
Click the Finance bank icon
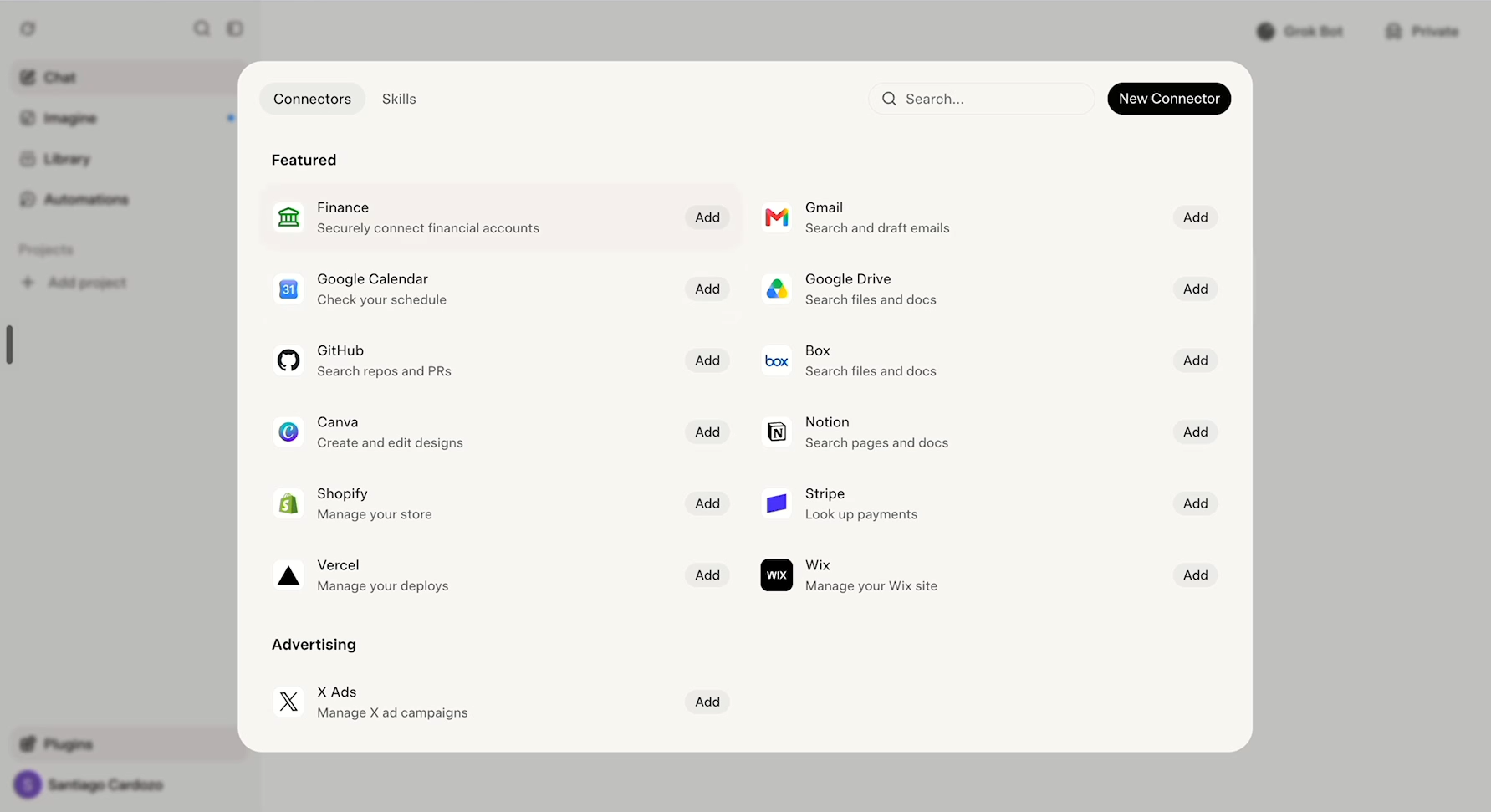288,217
